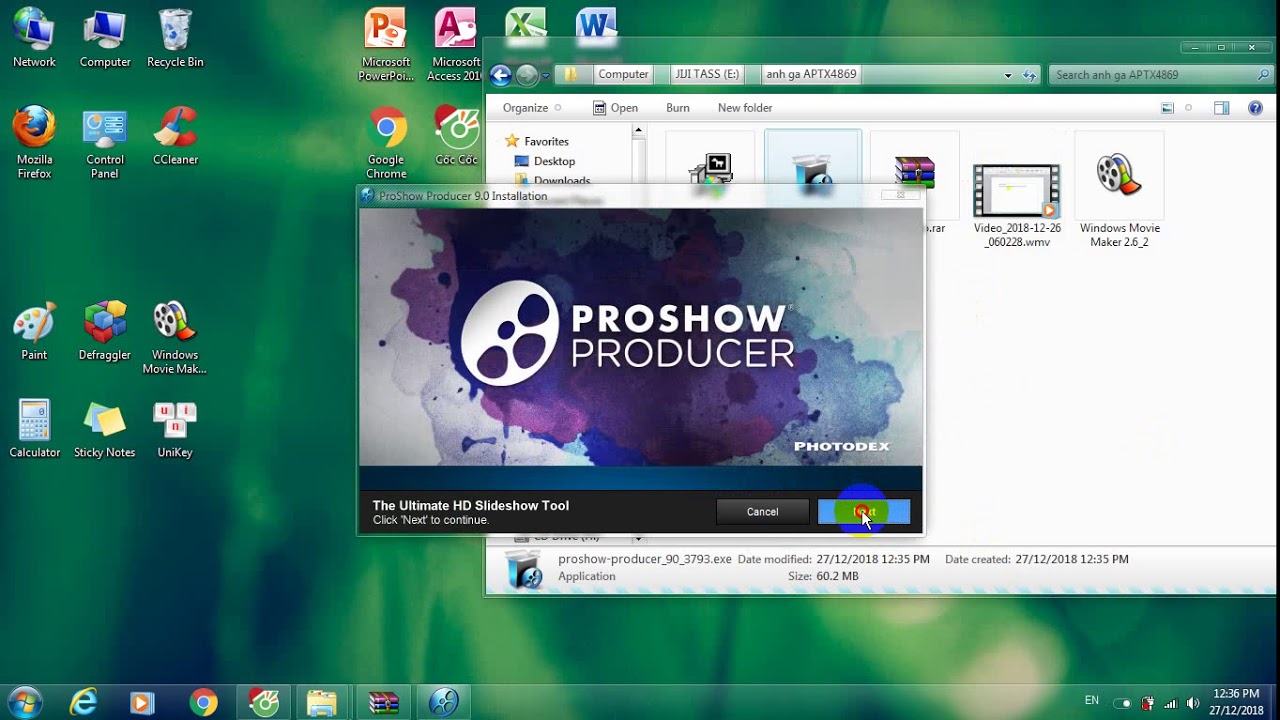
Task: Click Burn in Explorer toolbar
Action: click(678, 108)
